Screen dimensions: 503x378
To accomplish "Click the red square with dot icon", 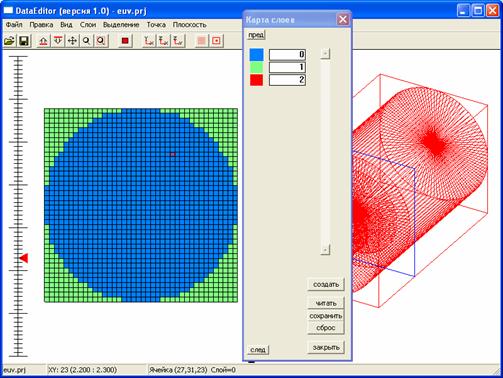I will 216,41.
